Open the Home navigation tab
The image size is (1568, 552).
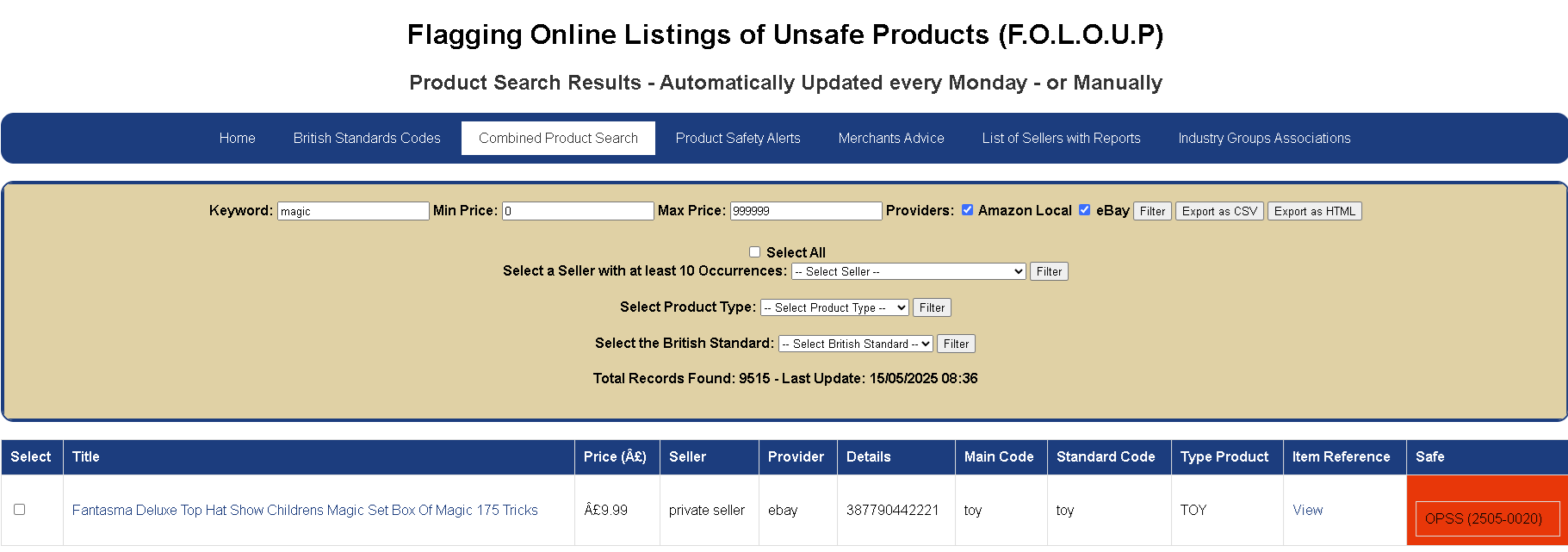pos(237,138)
